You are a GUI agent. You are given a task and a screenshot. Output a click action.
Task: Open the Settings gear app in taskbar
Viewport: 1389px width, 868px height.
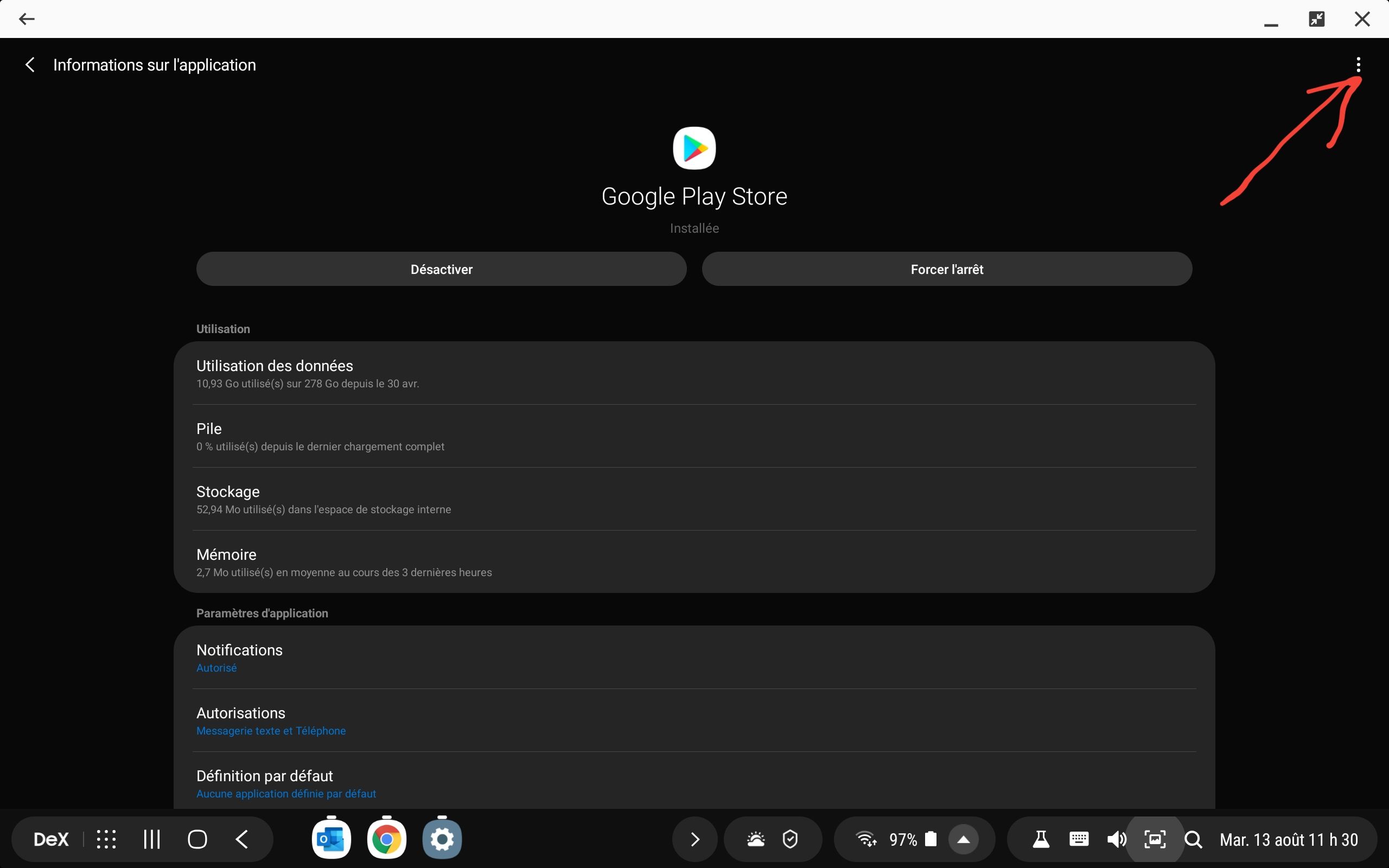click(x=442, y=839)
